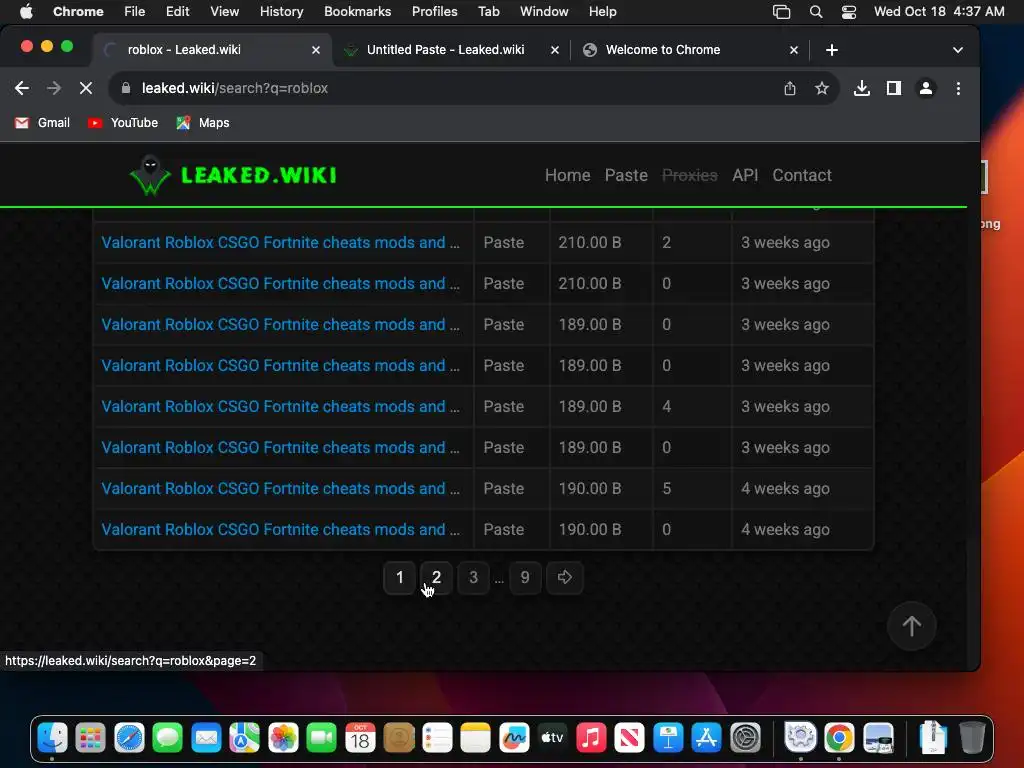Open Spotlight search in the menu bar
1024x768 pixels.
pyautogui.click(x=816, y=11)
